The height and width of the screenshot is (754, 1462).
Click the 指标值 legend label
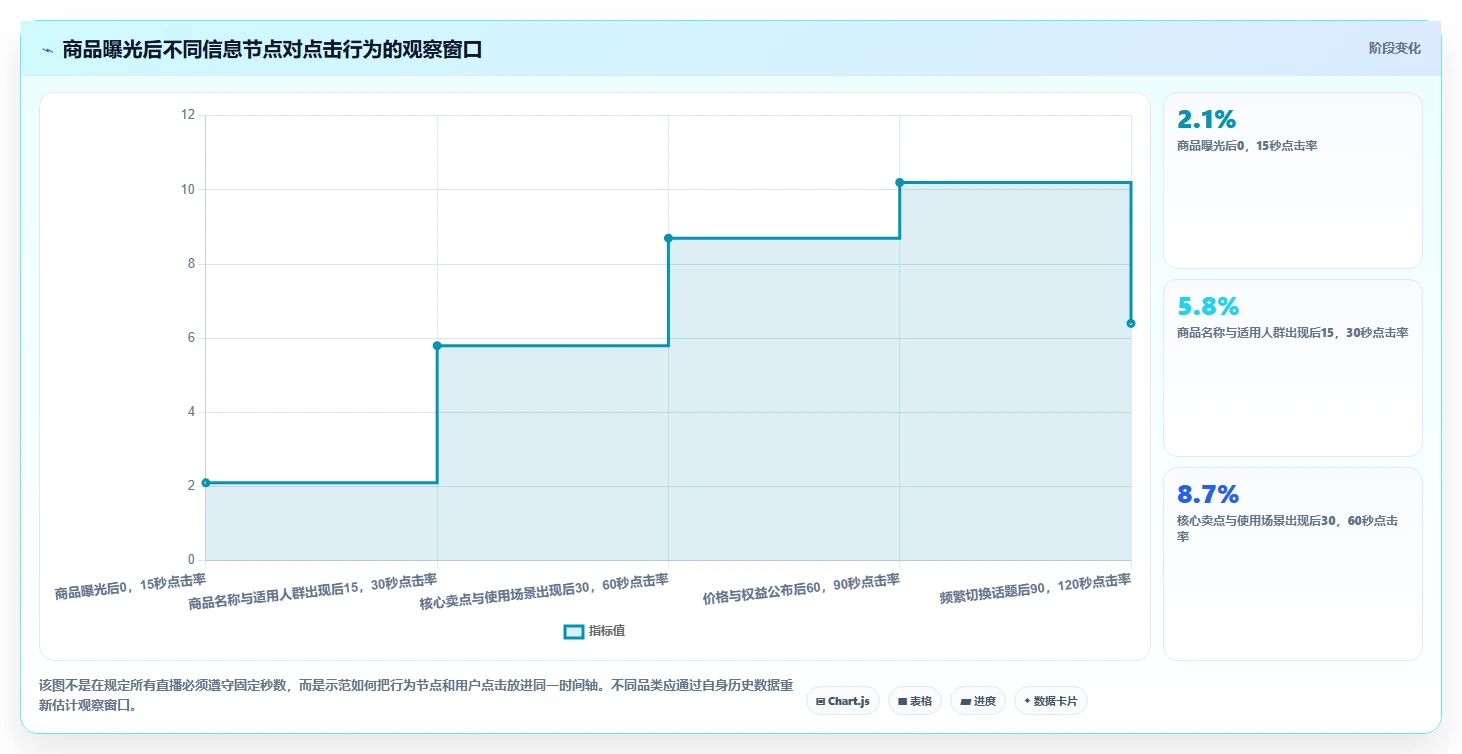607,631
